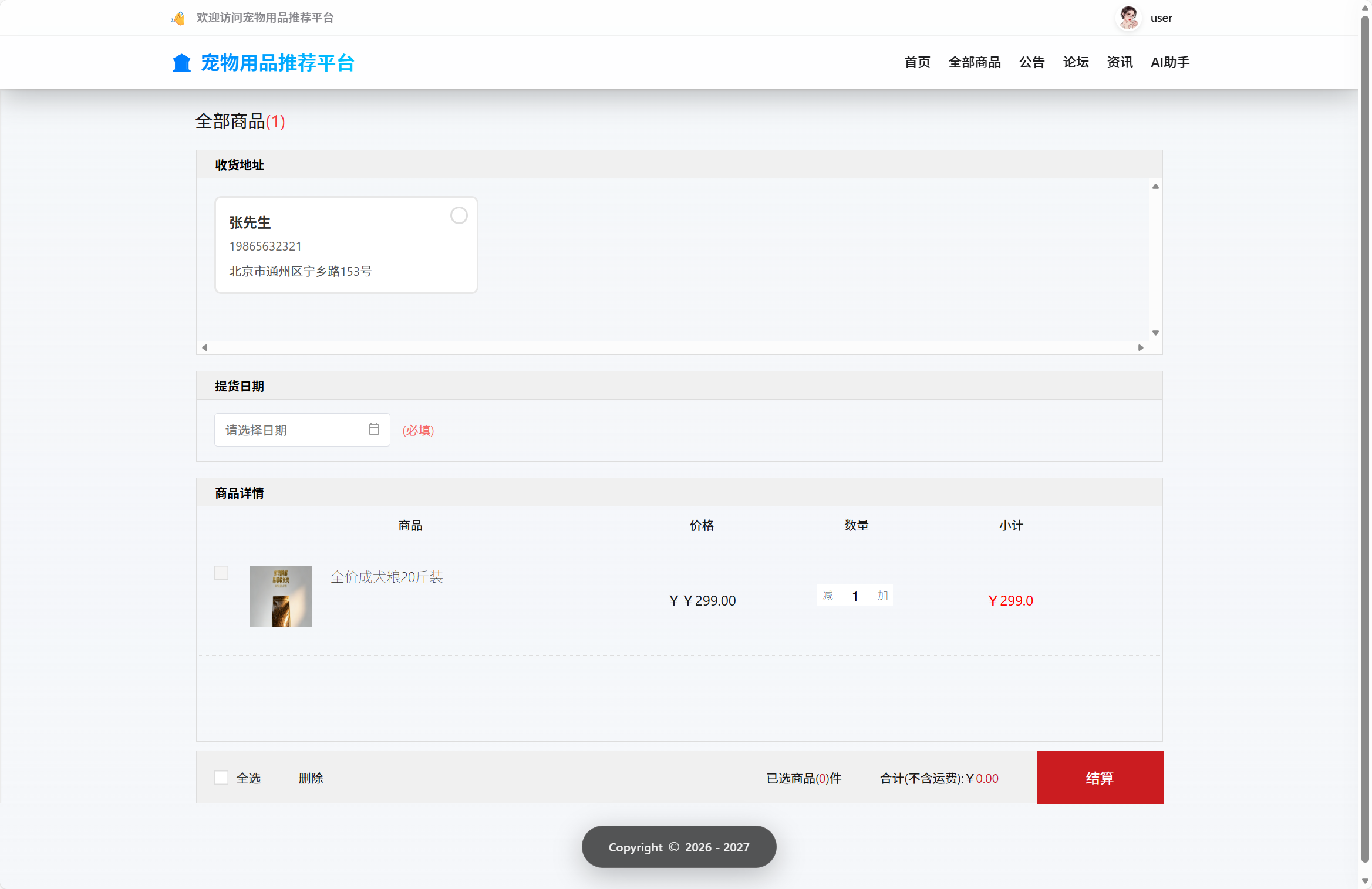Enable the 全选 select-all checkbox
The width and height of the screenshot is (1372, 889).
[x=221, y=777]
